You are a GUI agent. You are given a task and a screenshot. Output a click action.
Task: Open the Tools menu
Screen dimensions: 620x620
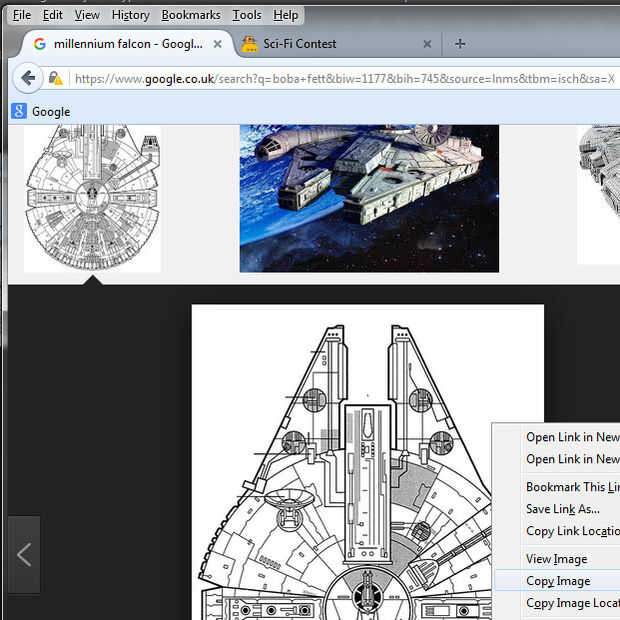point(247,15)
